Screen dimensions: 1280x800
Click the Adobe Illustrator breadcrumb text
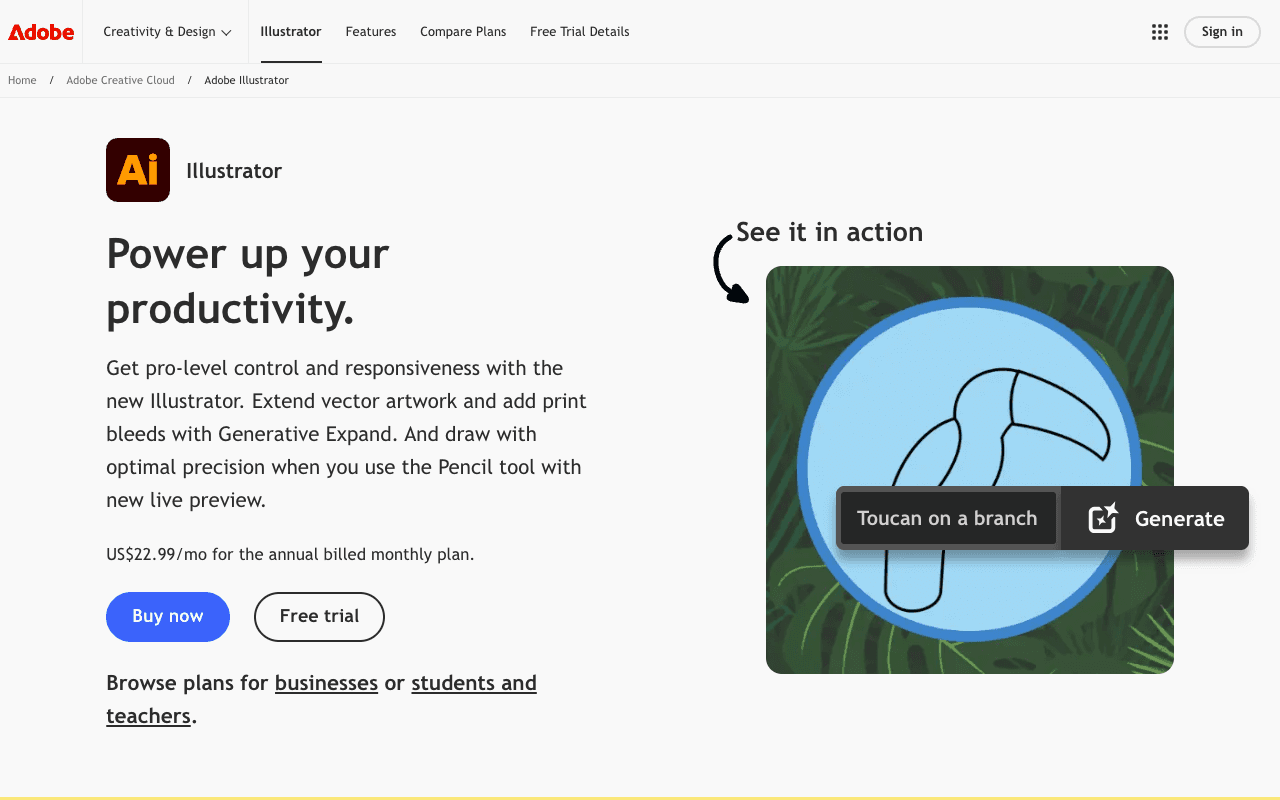tap(247, 80)
